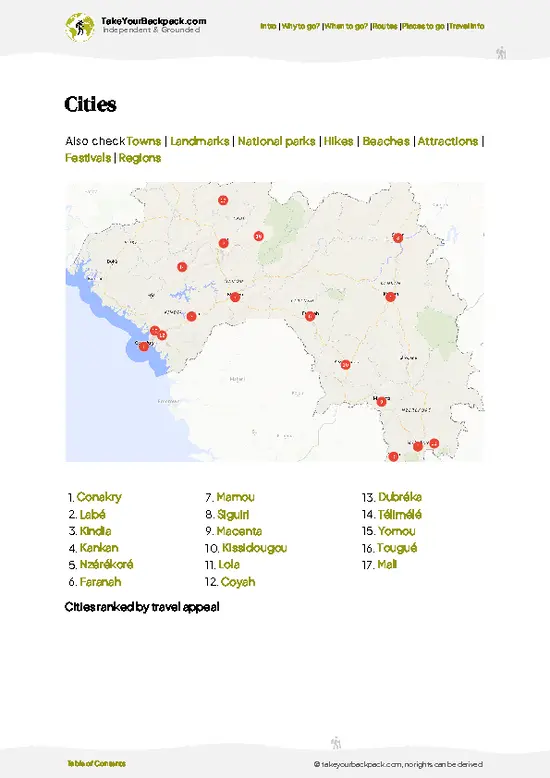The image size is (550, 778).
Task: Select the Conakry marker on the map
Action: 143,347
